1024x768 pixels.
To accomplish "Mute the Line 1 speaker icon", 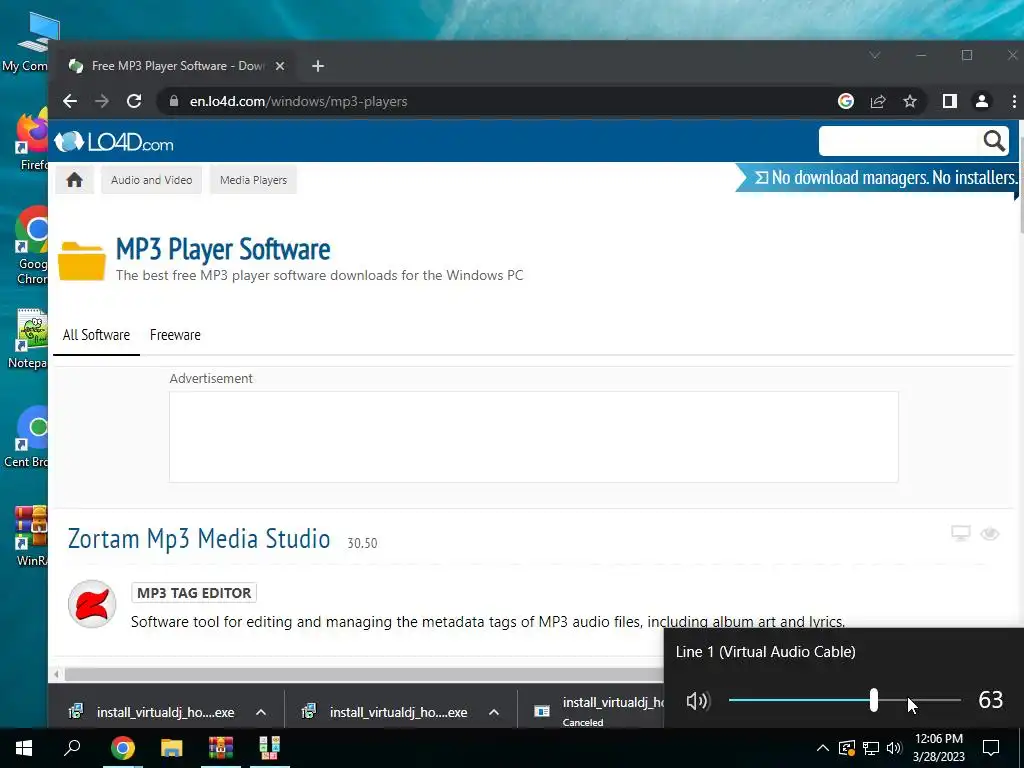I will 697,701.
